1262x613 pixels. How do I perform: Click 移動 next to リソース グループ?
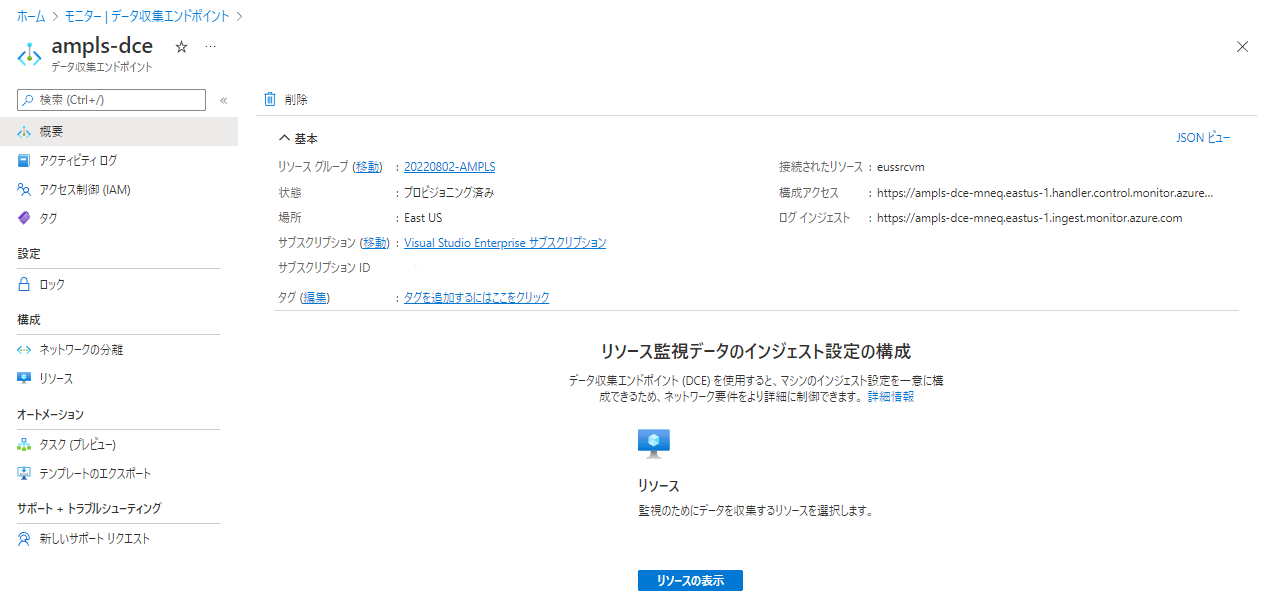[367, 167]
